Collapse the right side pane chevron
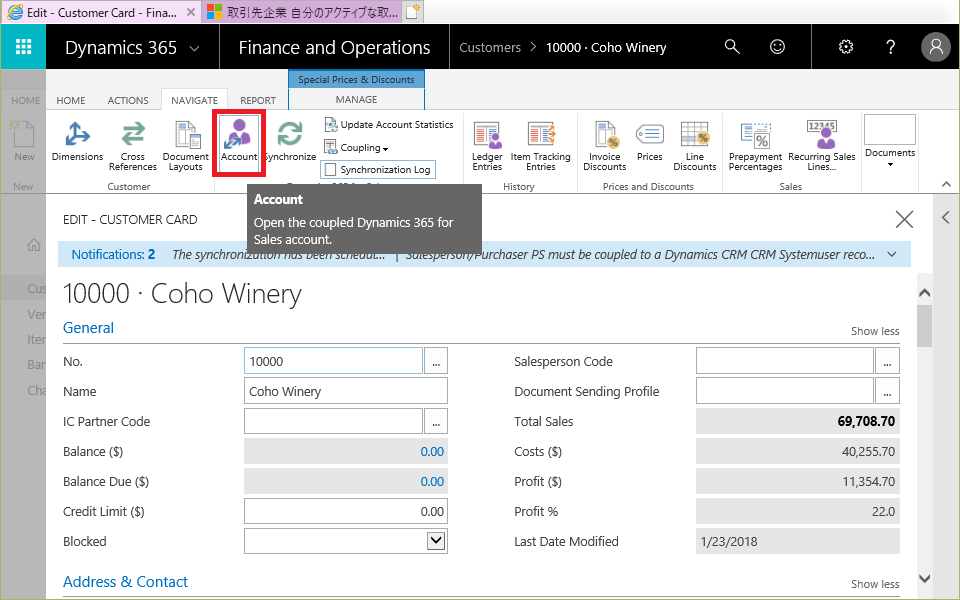Image resolution: width=960 pixels, height=600 pixels. click(x=946, y=217)
